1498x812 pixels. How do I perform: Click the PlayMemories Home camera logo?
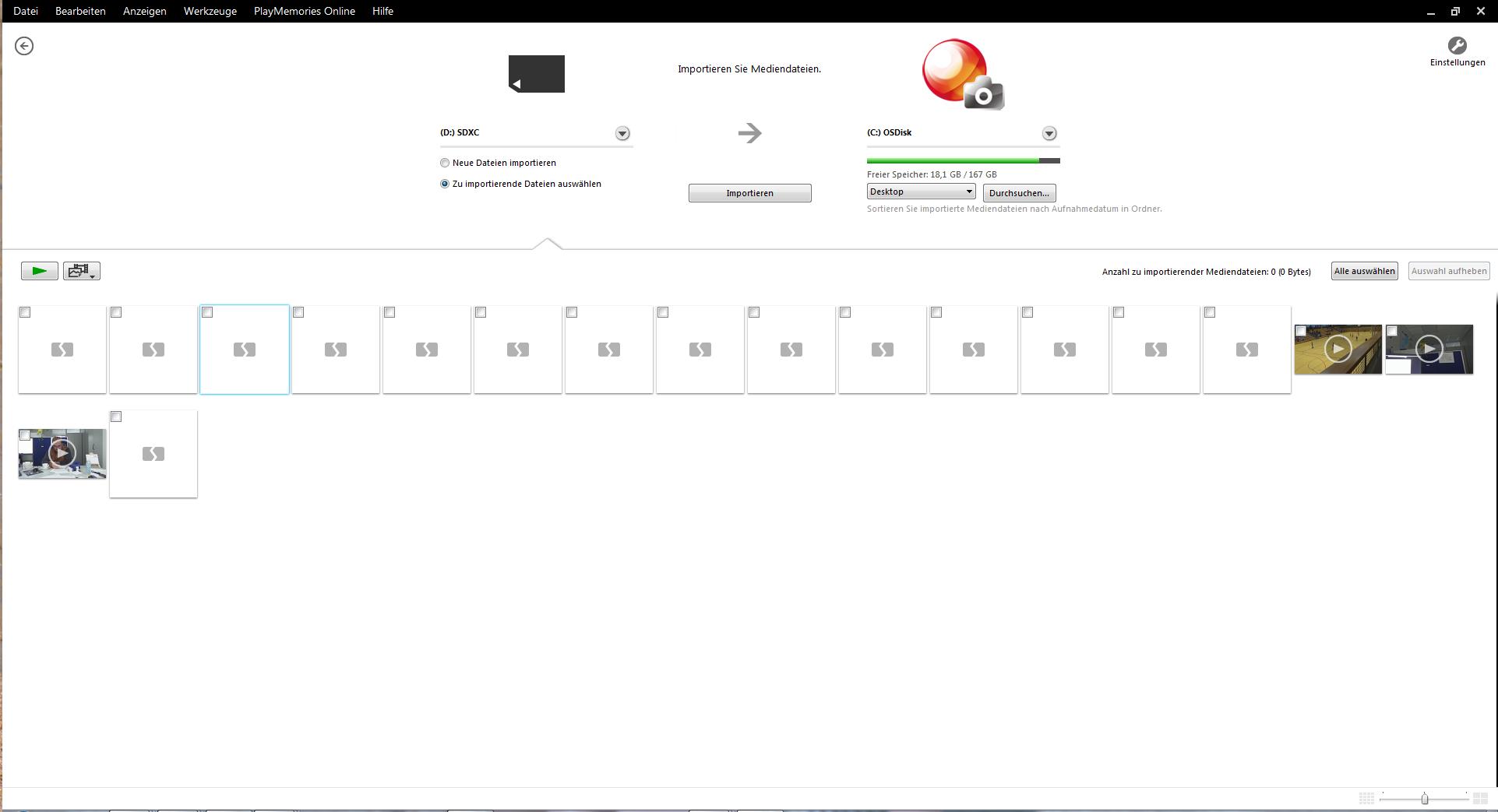tap(963, 75)
